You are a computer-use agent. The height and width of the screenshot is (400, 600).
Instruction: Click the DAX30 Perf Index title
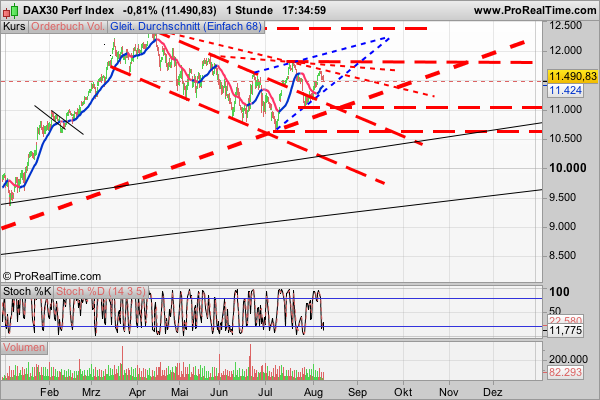(x=68, y=10)
